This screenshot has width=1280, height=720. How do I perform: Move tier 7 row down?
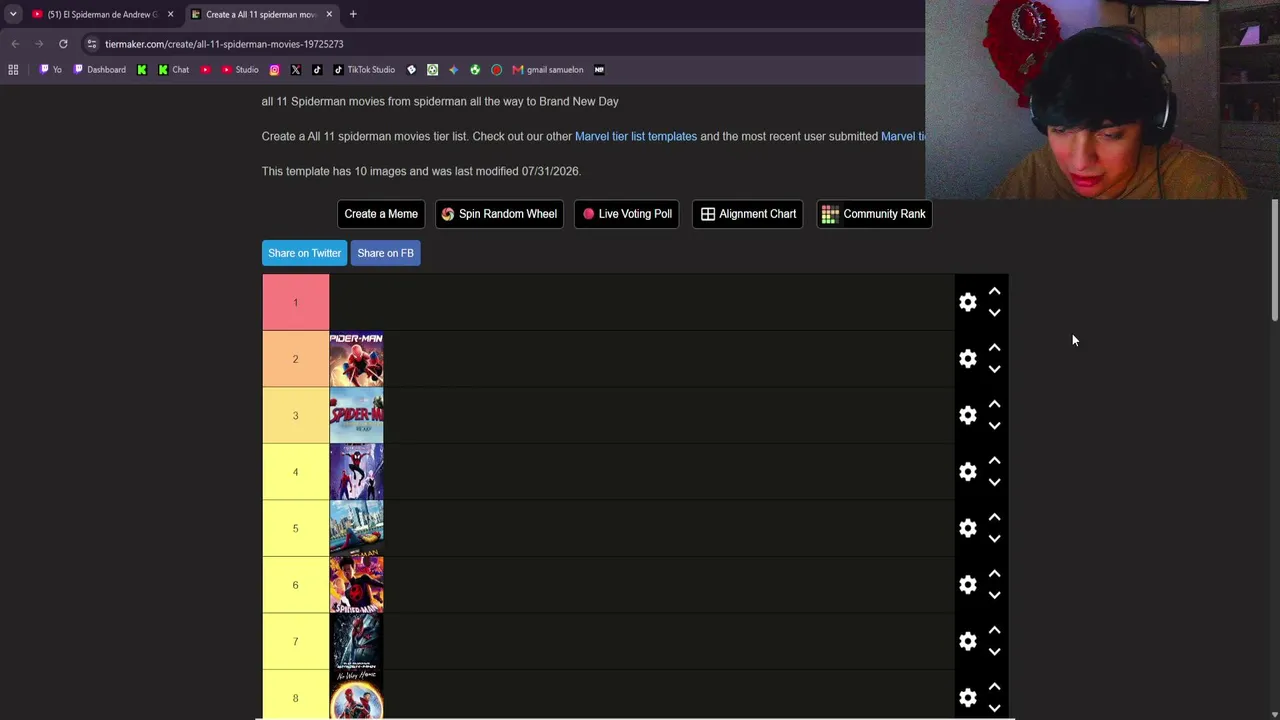click(994, 652)
